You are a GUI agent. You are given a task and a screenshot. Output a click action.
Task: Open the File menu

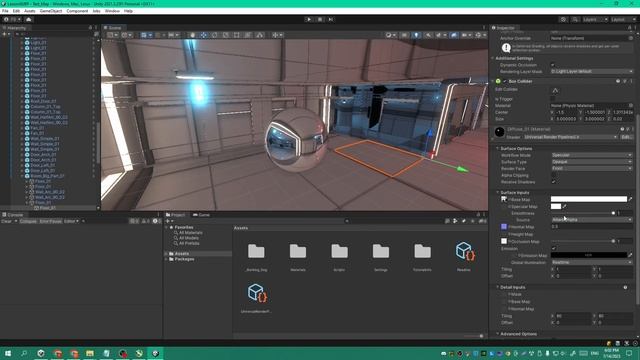pos(5,11)
